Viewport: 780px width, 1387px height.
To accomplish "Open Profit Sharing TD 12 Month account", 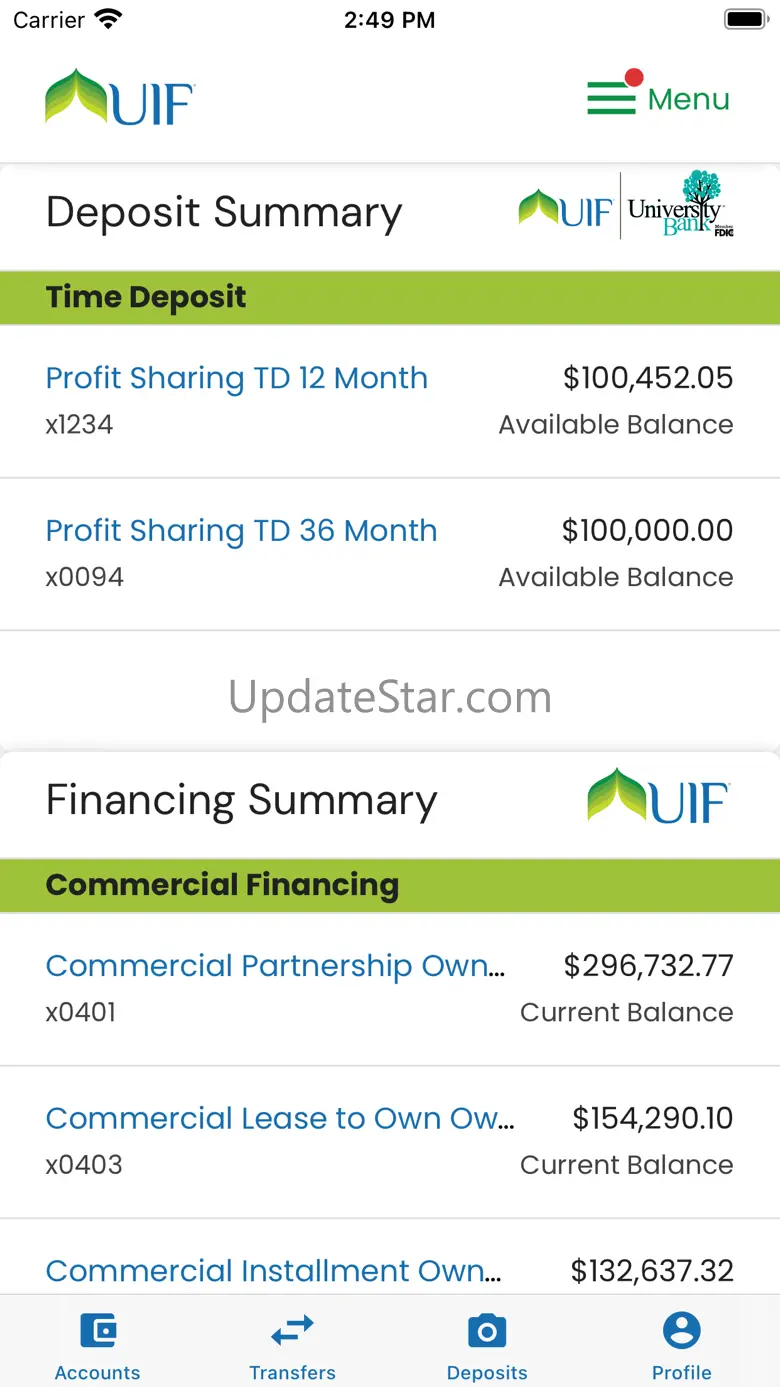I will click(237, 378).
